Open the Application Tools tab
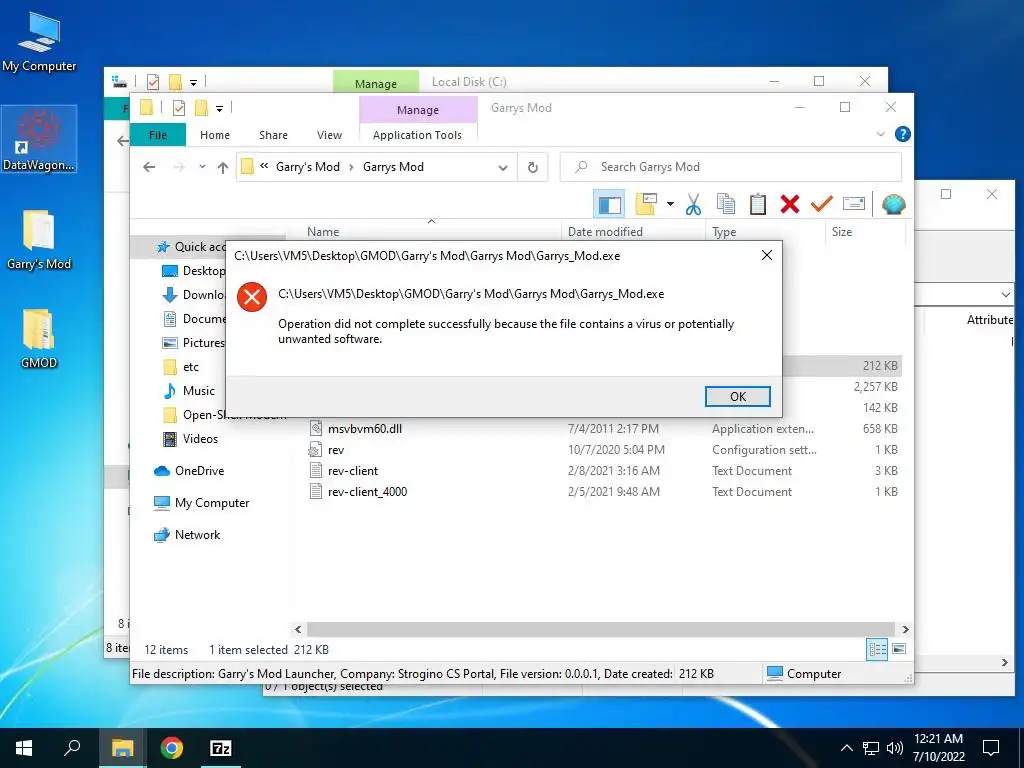The width and height of the screenshot is (1024, 768). coord(417,135)
